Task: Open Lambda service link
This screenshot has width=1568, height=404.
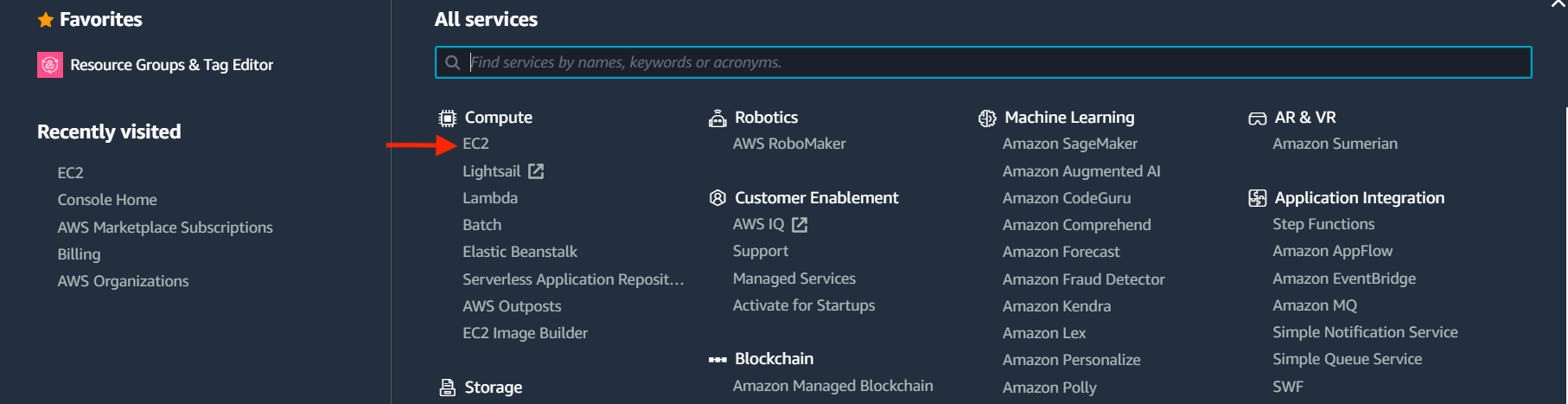Action: point(490,198)
